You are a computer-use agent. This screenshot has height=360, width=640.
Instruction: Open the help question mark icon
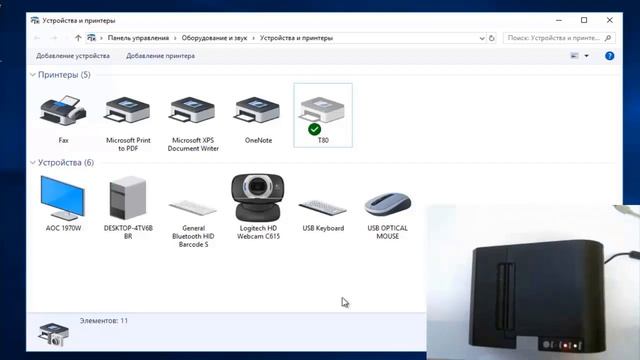click(609, 56)
